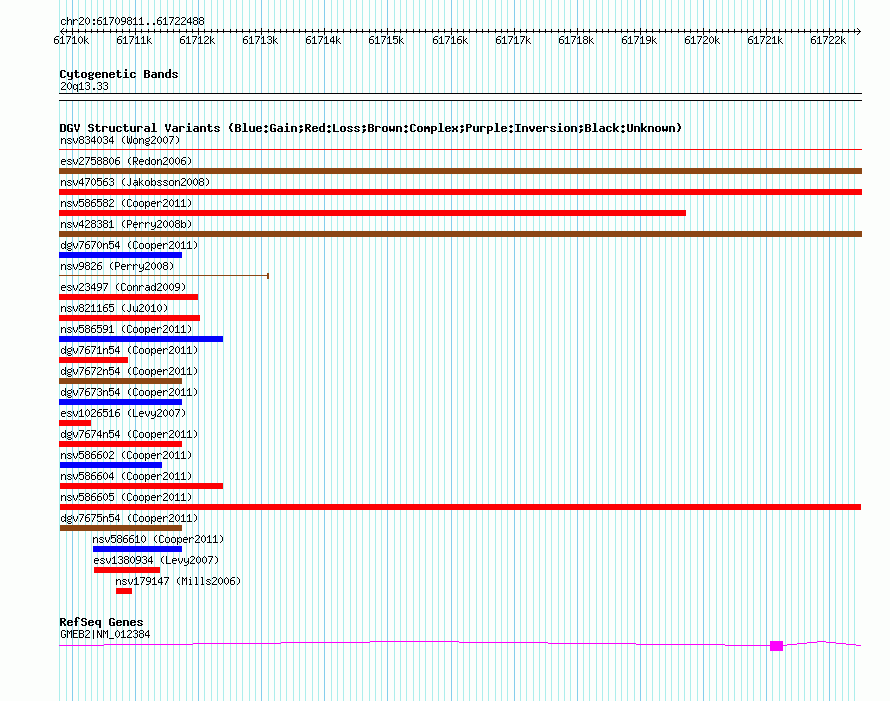The width and height of the screenshot is (890, 701).
Task: Select nsv586591 (Cooper2011) label
Action: pos(126,329)
